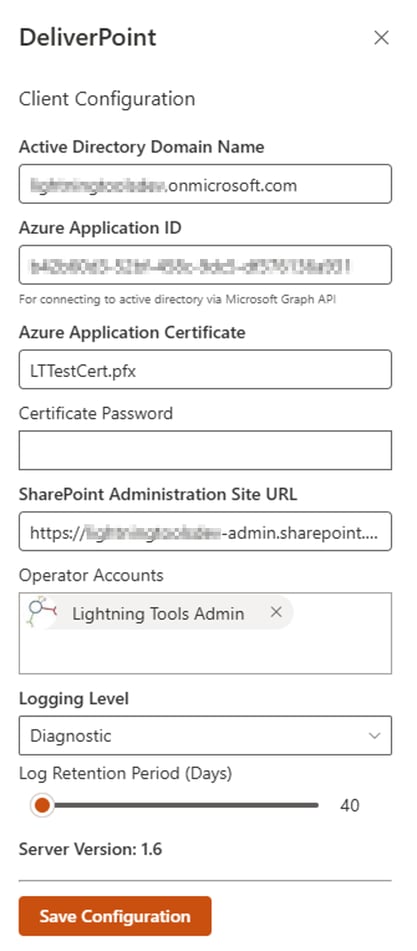The image size is (417, 951).
Task: Select the SharePoint Administration Site URL field
Action: [205, 531]
